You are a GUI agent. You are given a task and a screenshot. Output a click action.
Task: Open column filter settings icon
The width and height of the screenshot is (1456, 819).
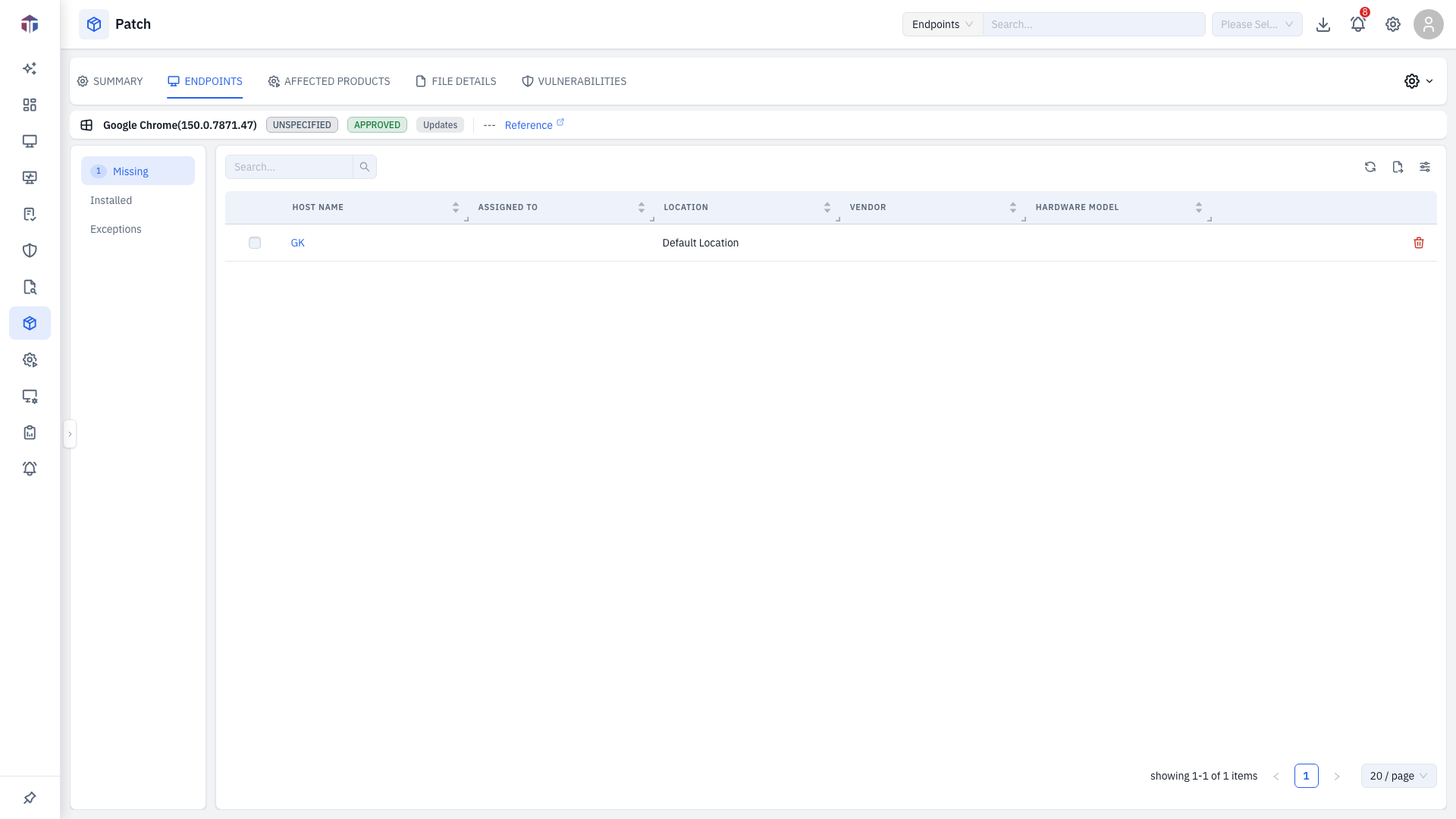(x=1425, y=167)
